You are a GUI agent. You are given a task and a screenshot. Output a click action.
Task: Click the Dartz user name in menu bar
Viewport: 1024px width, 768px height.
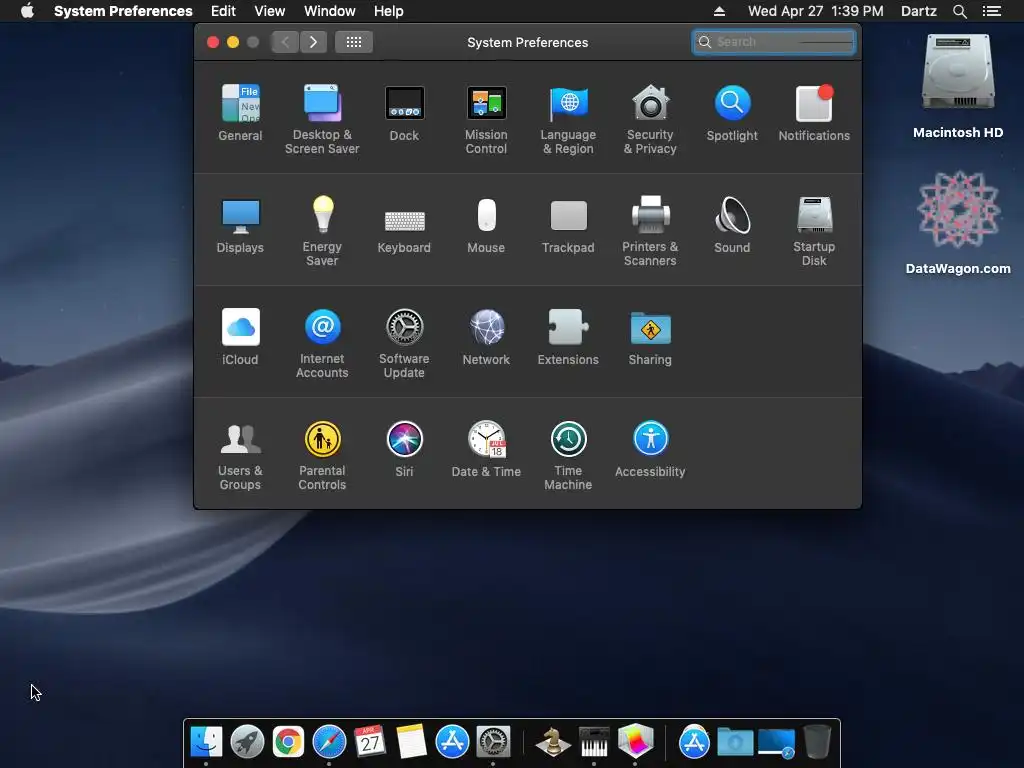pyautogui.click(x=918, y=10)
